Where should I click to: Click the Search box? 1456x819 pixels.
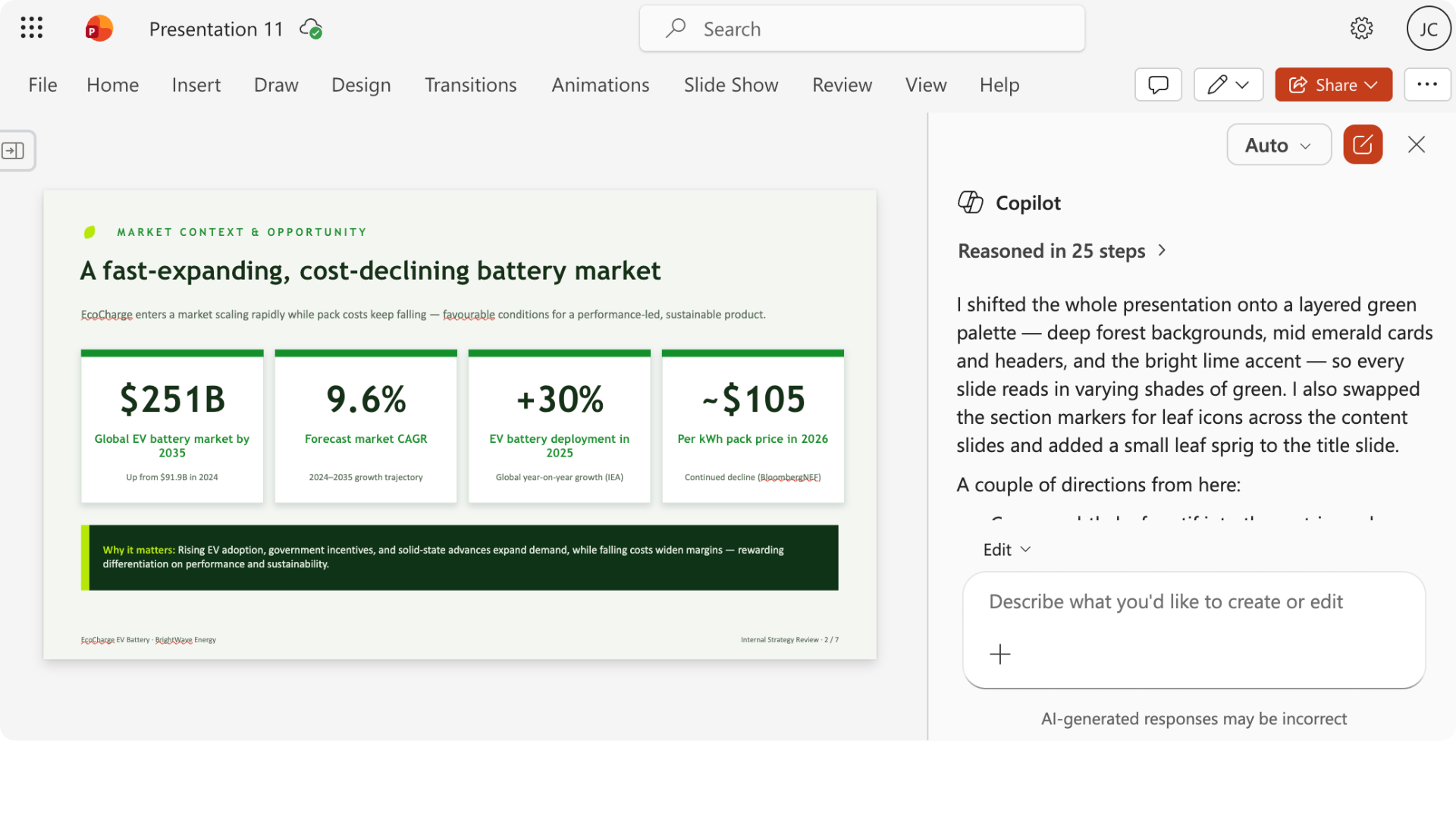click(x=861, y=29)
